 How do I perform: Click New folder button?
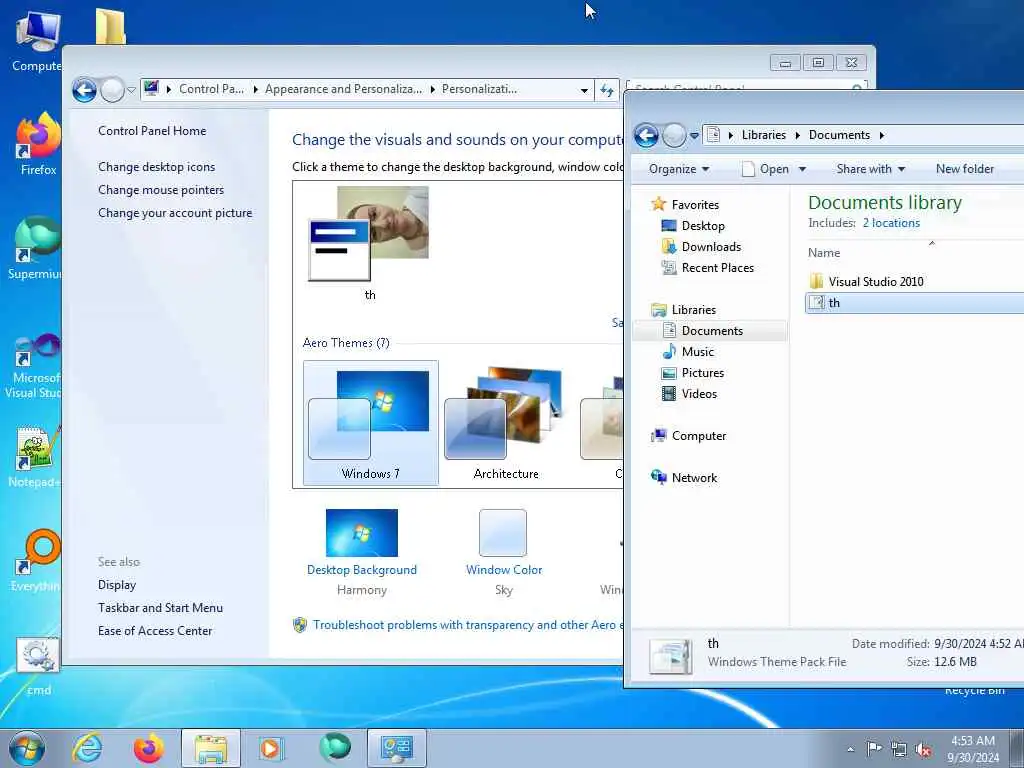click(x=965, y=169)
